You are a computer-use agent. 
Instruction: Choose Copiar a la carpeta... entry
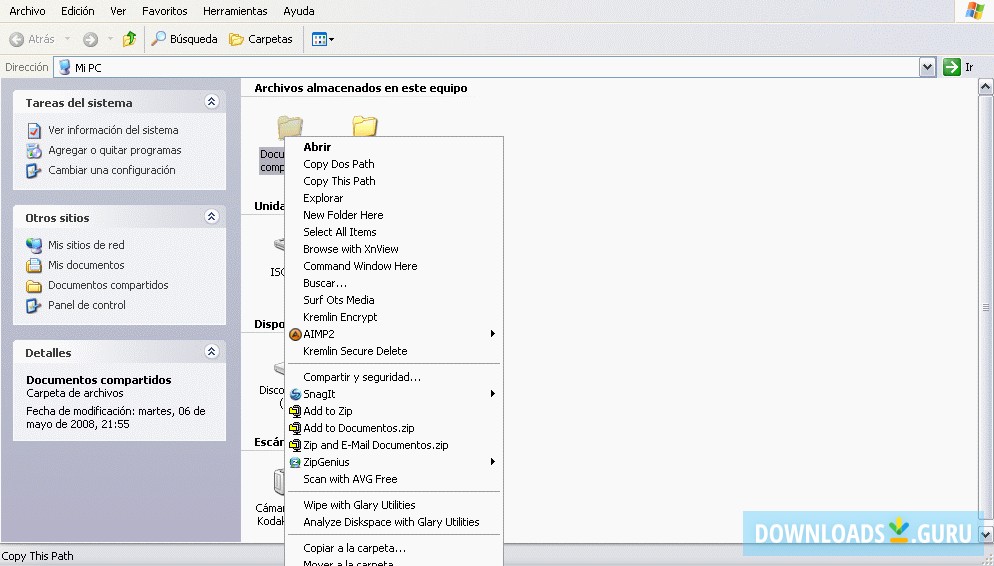tap(394, 548)
